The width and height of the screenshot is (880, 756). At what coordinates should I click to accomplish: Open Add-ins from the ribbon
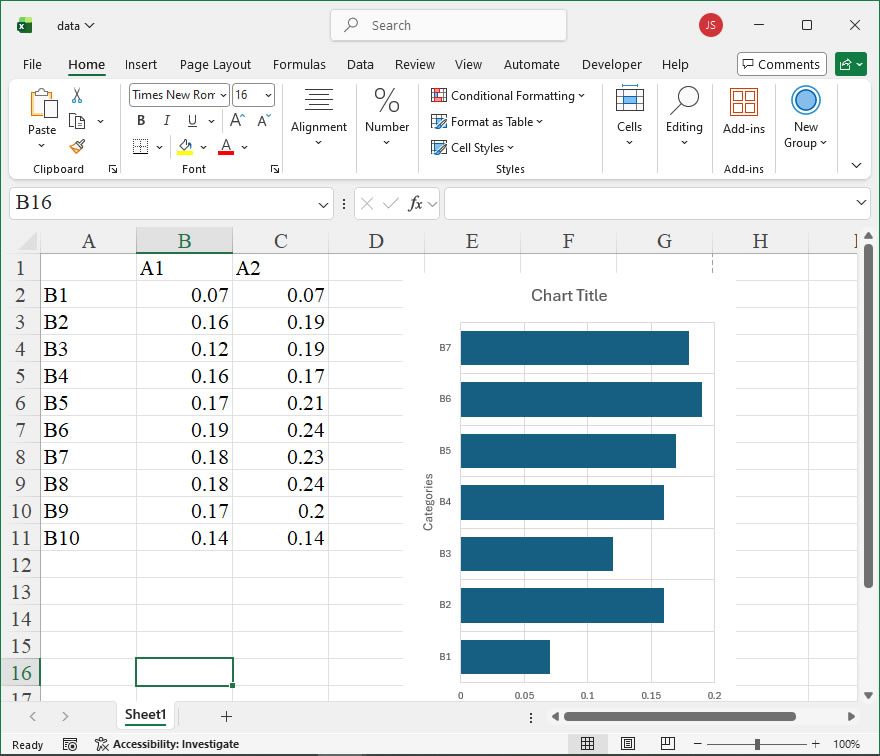pyautogui.click(x=743, y=111)
